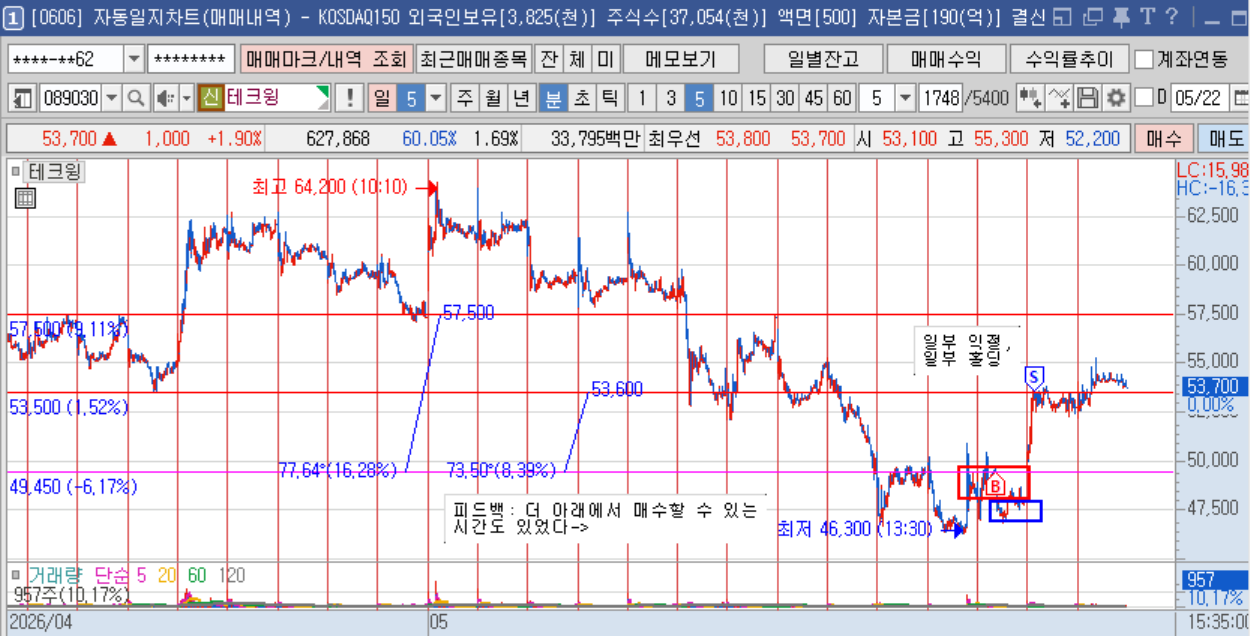The height and width of the screenshot is (636, 1250).
Task: Click the 메모보기 button
Action: click(680, 59)
